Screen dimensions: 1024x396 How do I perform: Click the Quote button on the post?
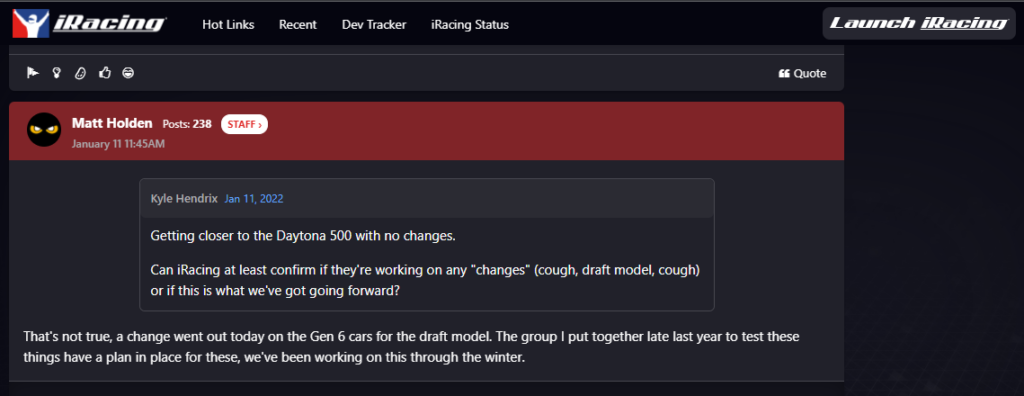803,73
